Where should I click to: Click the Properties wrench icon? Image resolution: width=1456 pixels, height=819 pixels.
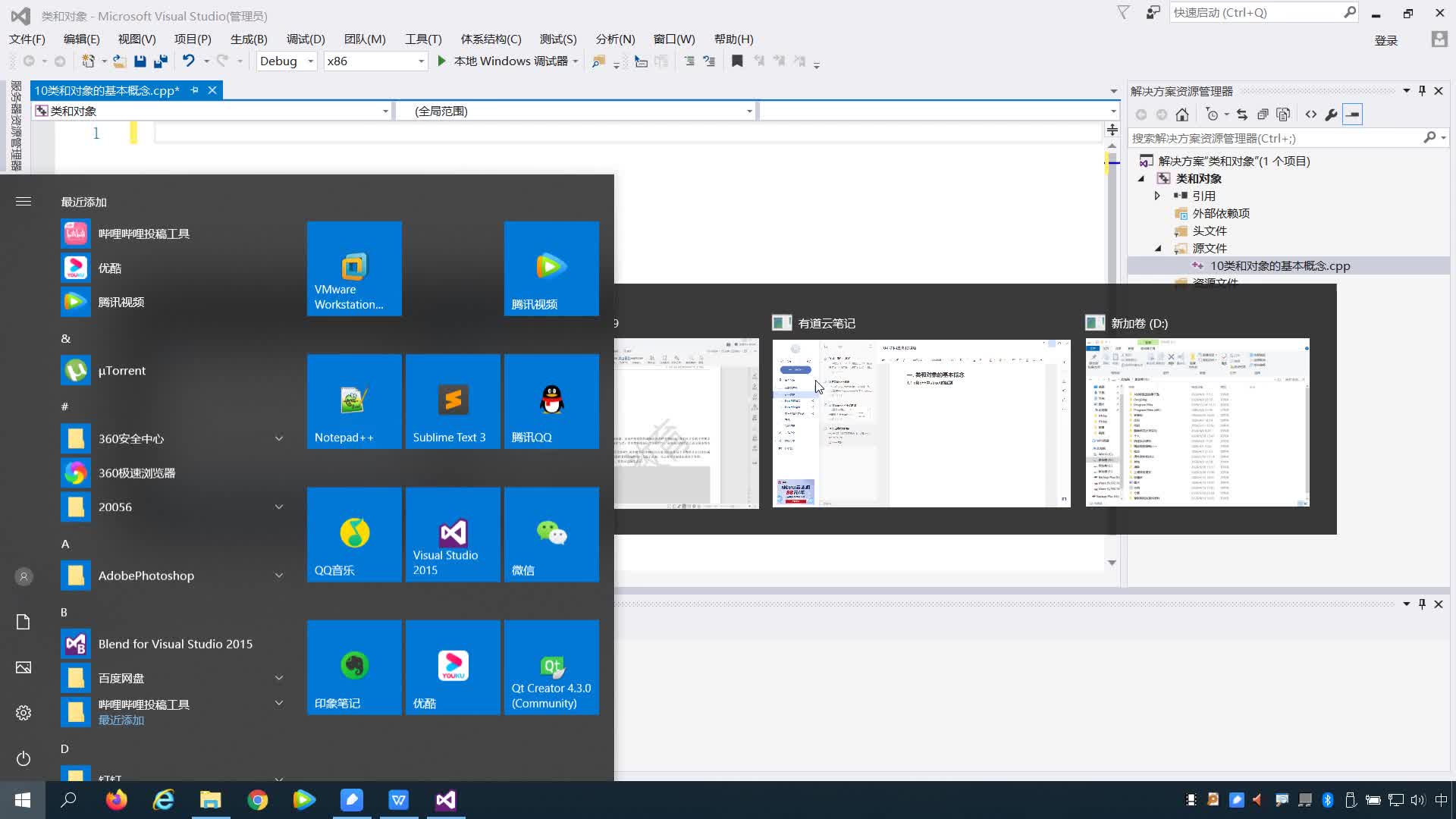1331,115
